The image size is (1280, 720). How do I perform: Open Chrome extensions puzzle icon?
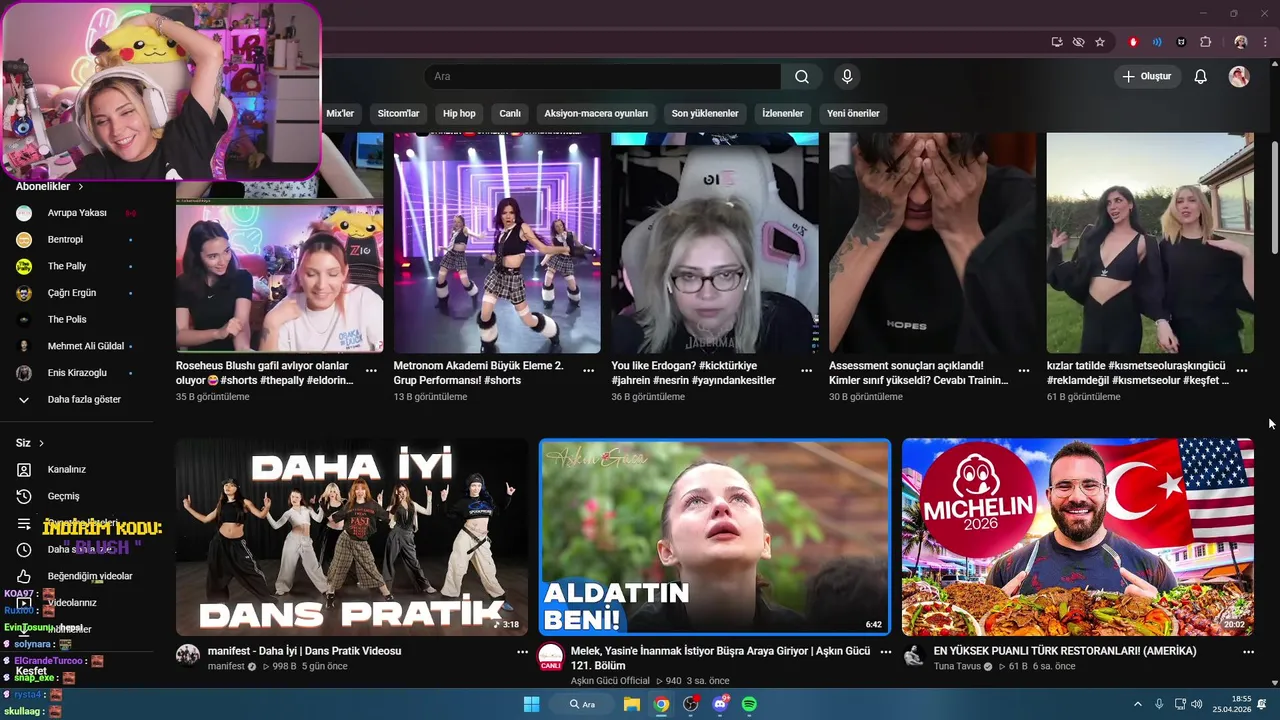pos(1205,42)
